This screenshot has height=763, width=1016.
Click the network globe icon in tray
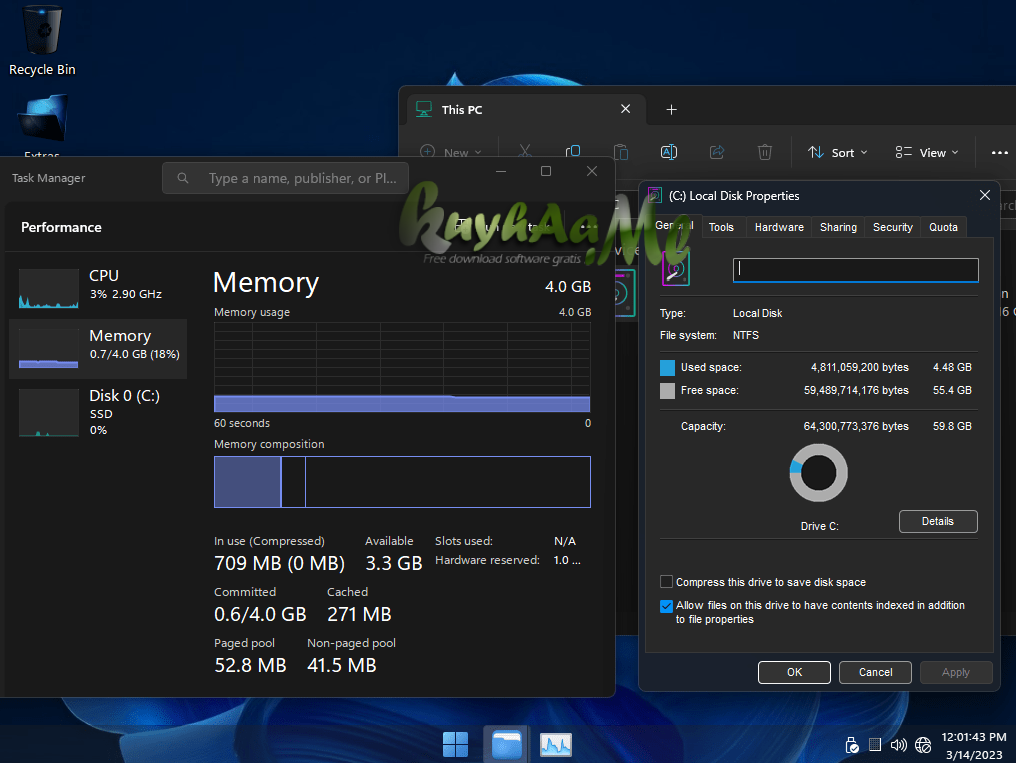(923, 745)
